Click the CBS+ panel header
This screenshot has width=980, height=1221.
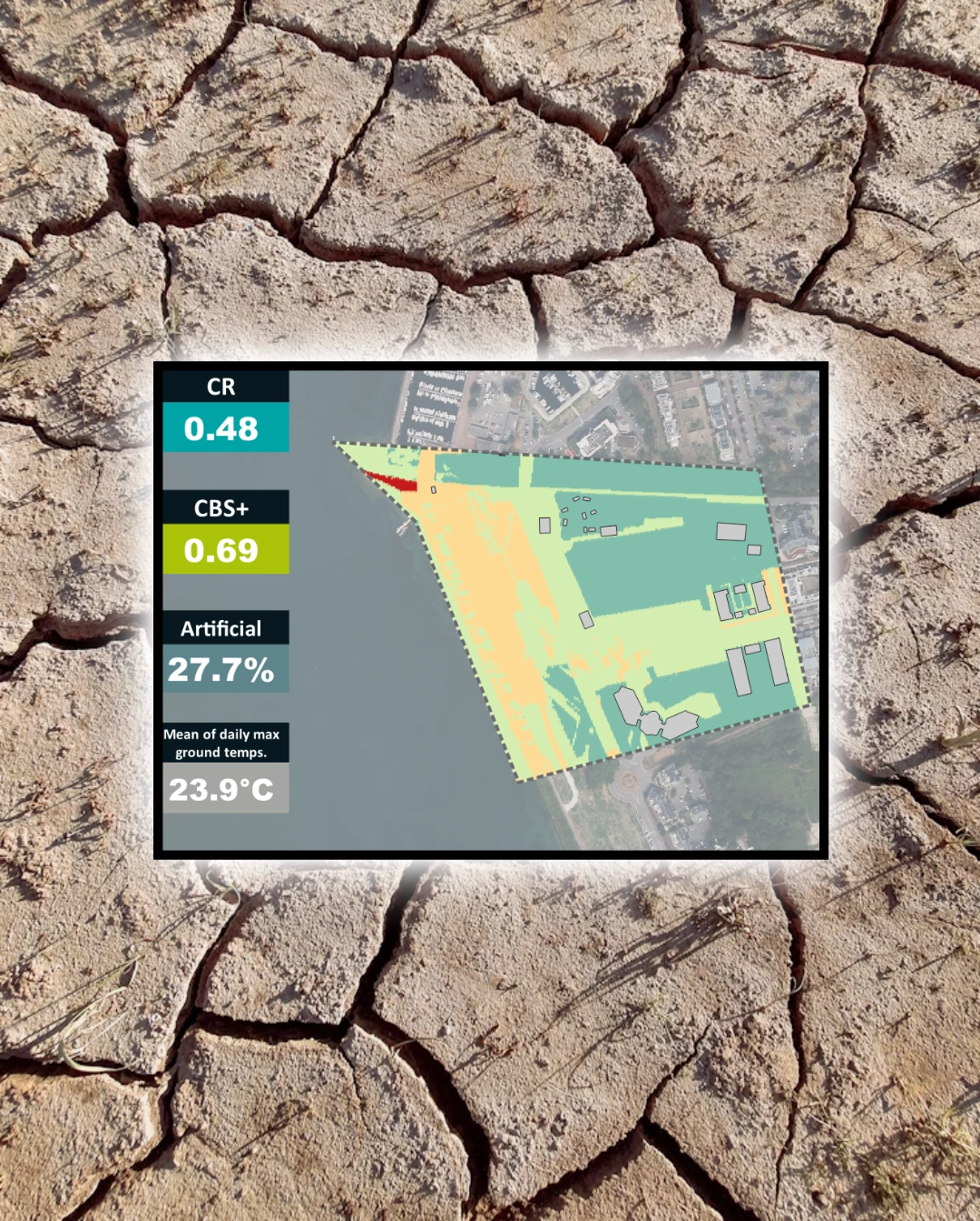(x=224, y=508)
